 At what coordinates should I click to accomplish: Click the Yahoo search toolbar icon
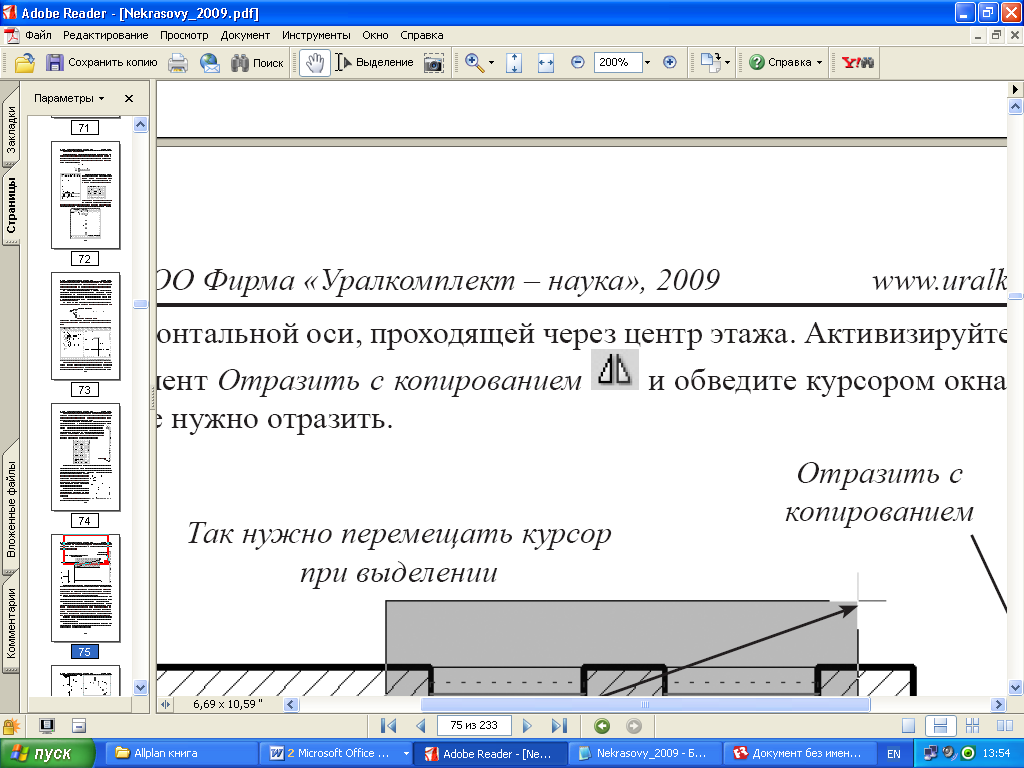click(x=857, y=63)
